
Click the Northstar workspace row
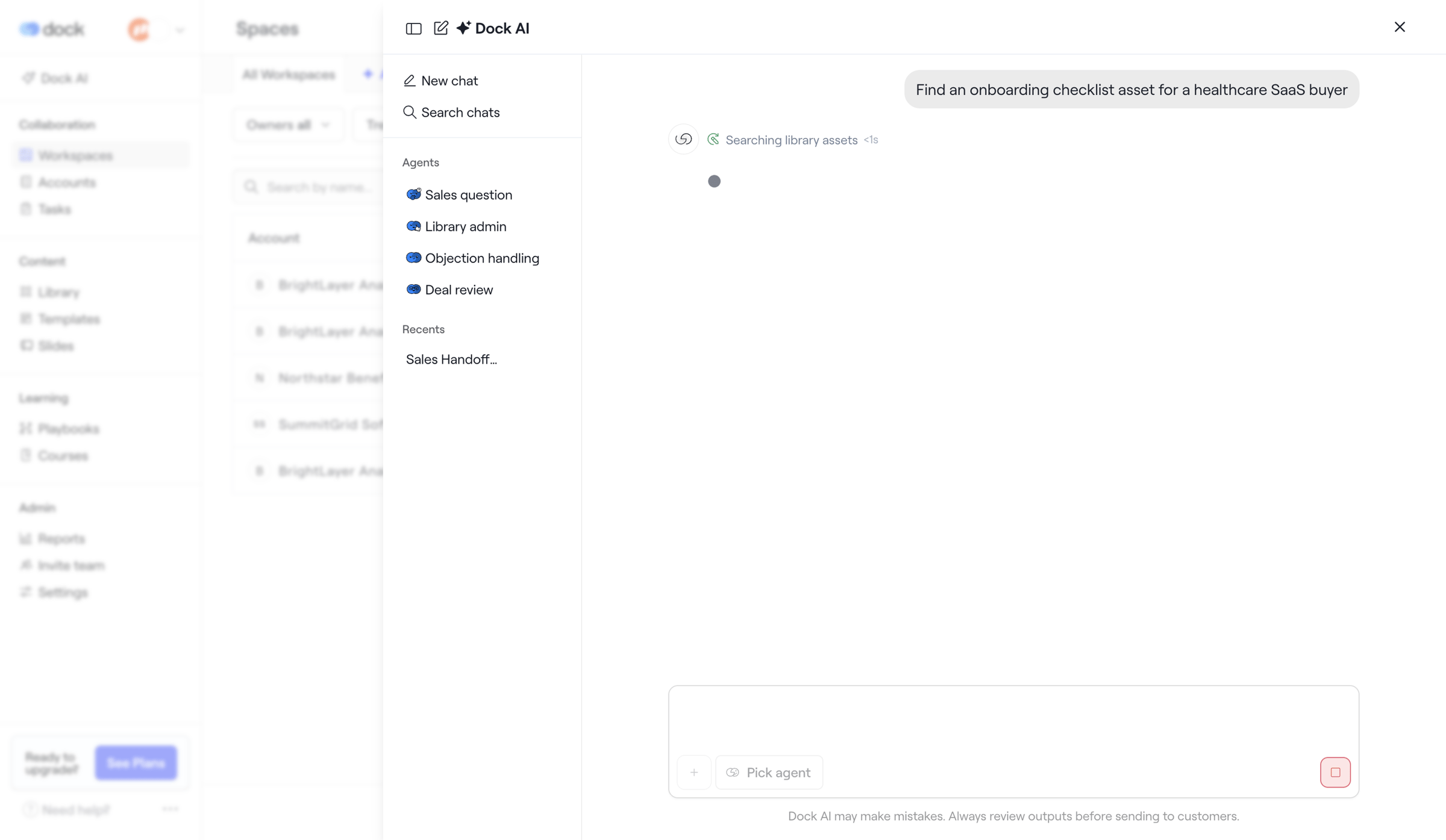308,378
